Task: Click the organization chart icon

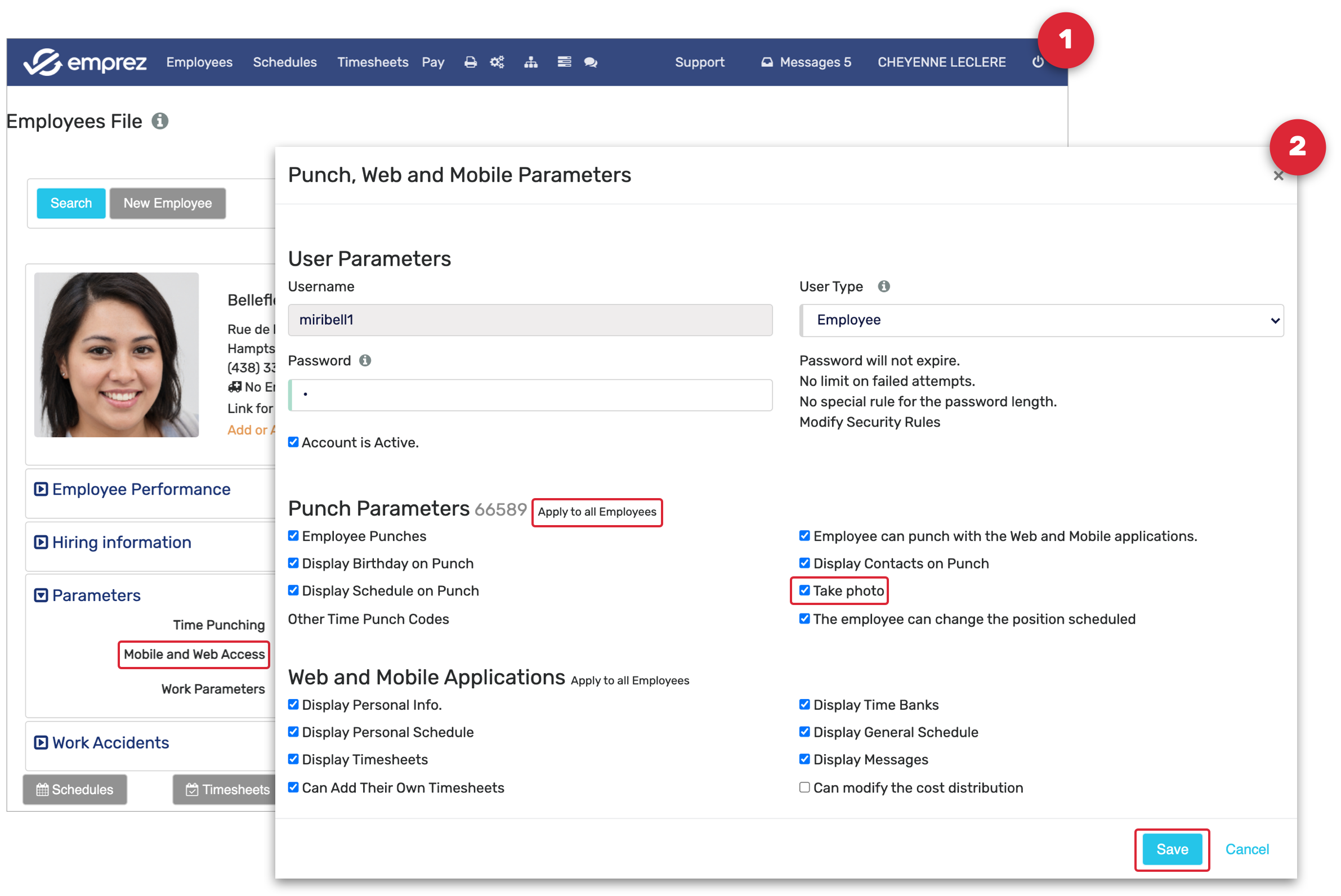Action: (x=530, y=62)
